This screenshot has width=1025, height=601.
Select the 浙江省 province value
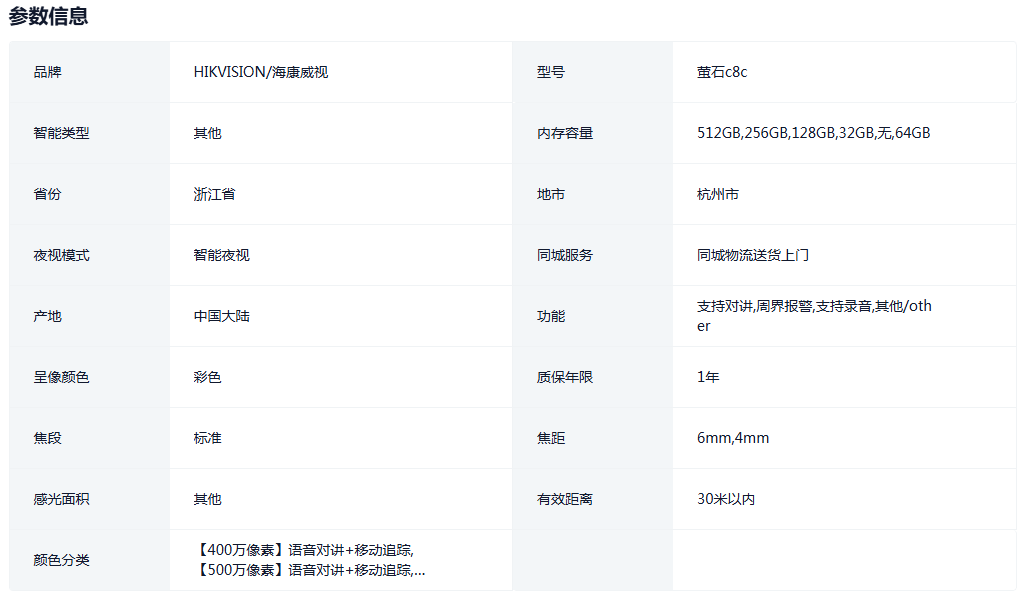pos(214,194)
